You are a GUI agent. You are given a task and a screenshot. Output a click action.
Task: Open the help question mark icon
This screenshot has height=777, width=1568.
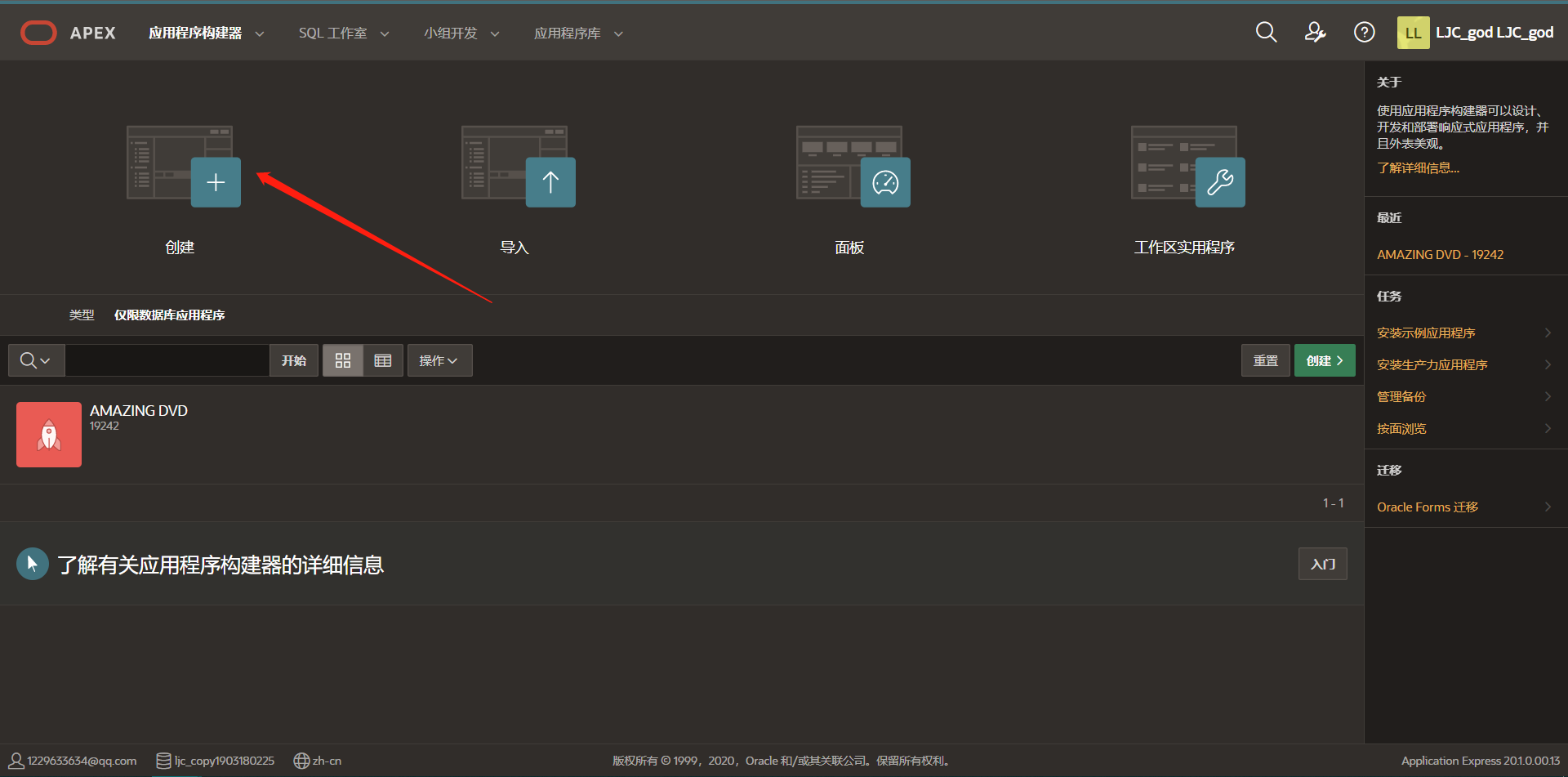click(x=1364, y=33)
